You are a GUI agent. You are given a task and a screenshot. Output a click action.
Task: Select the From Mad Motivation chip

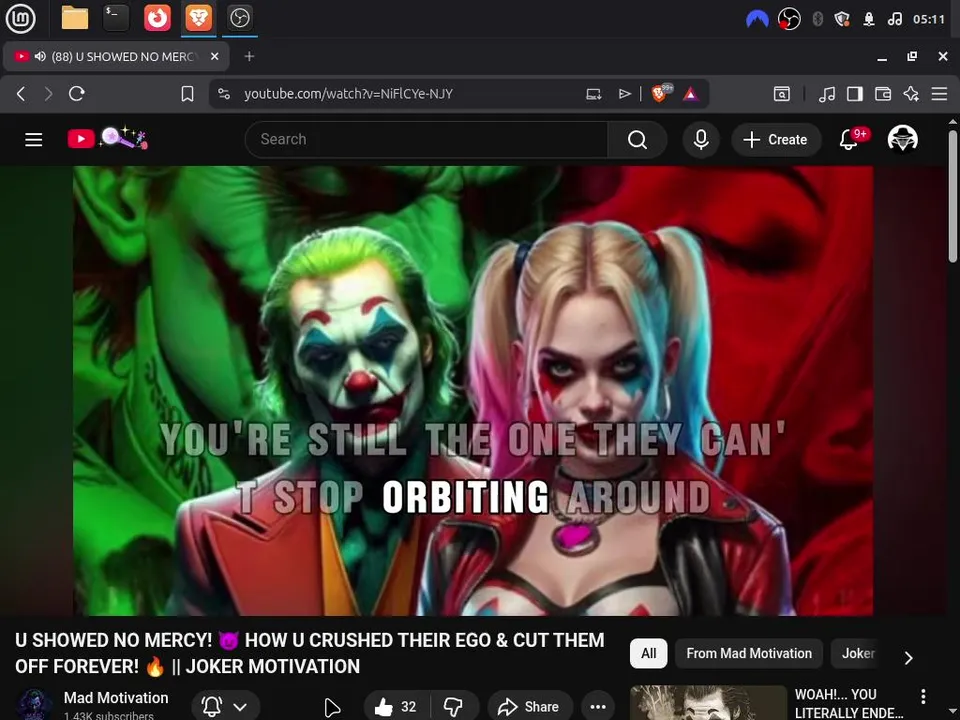pos(749,654)
